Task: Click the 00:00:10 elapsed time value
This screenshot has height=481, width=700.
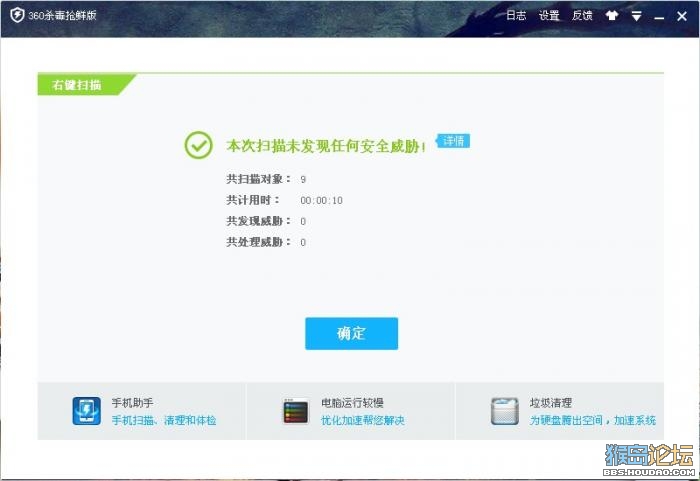Action: [321, 201]
